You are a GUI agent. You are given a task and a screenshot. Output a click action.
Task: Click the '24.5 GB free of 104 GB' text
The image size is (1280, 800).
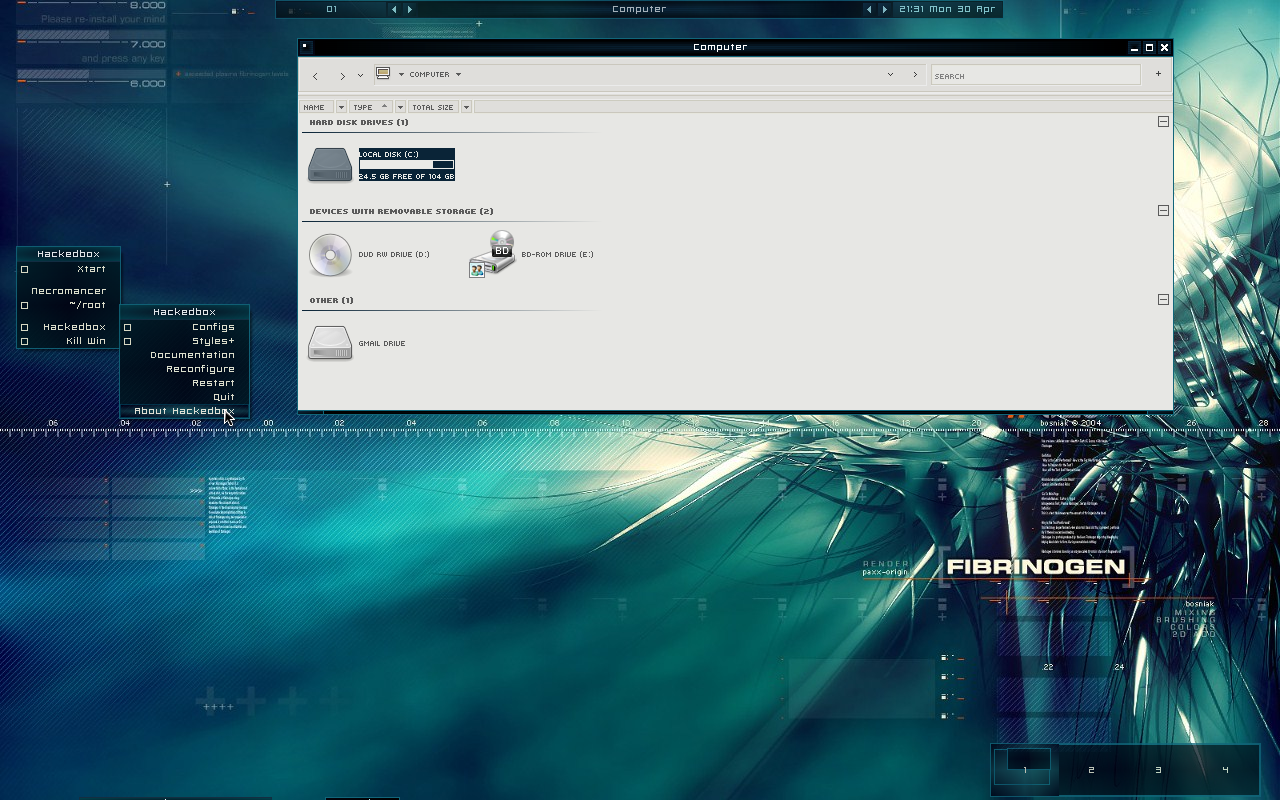pos(406,176)
